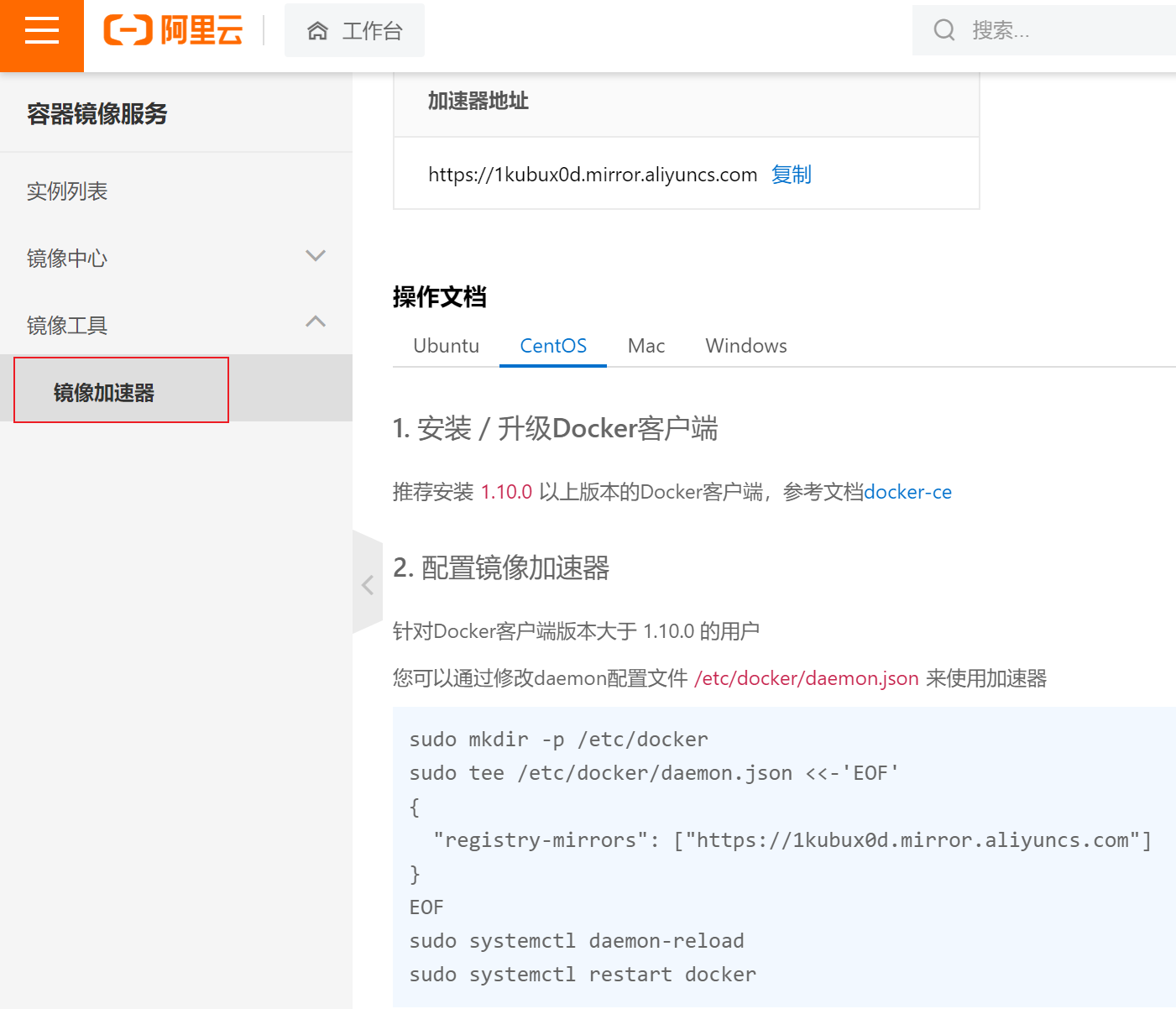Copy the accelerator address via 复制
The image size is (1176, 1009).
(792, 174)
